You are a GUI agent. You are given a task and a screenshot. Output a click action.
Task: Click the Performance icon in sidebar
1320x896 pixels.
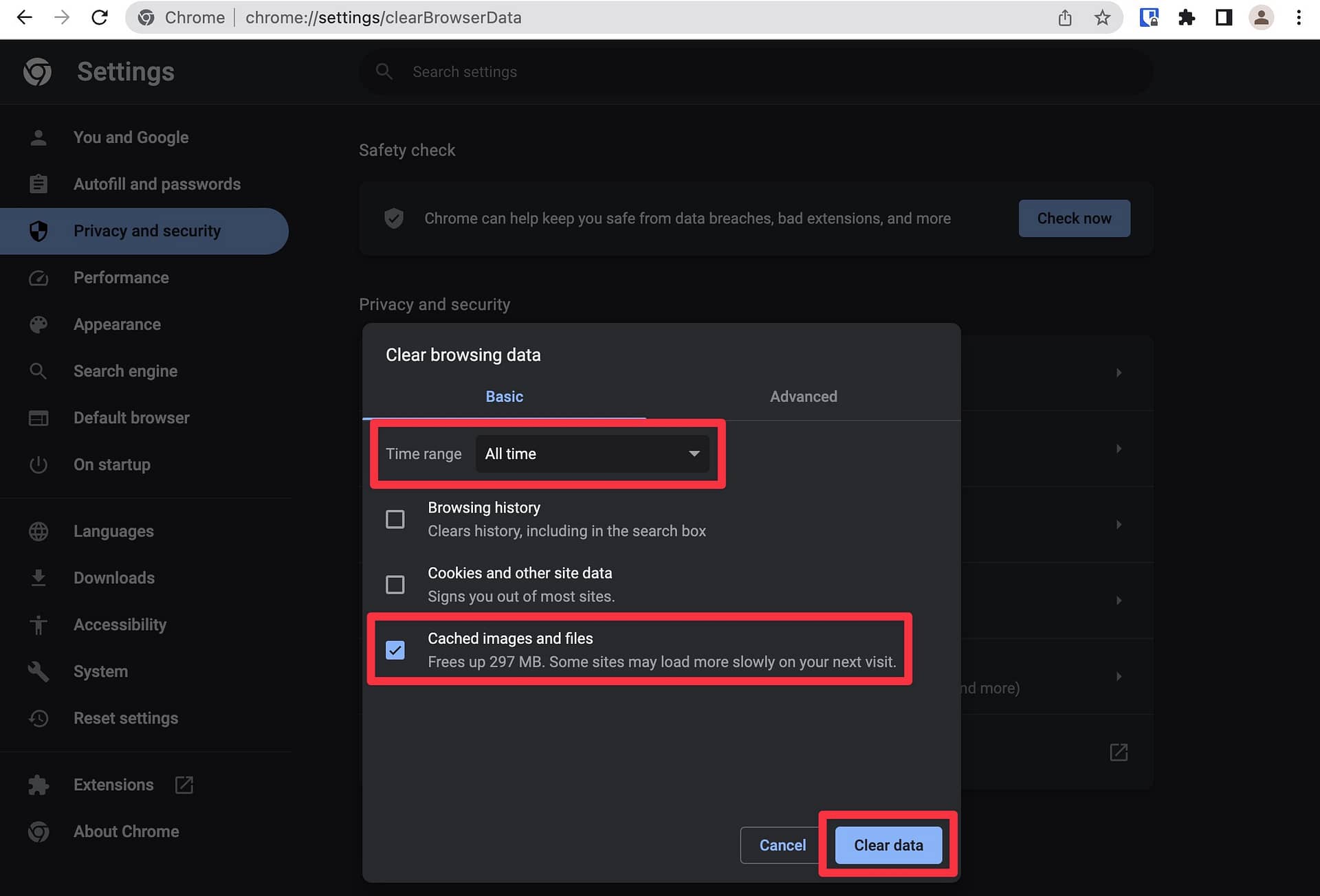[x=37, y=277]
